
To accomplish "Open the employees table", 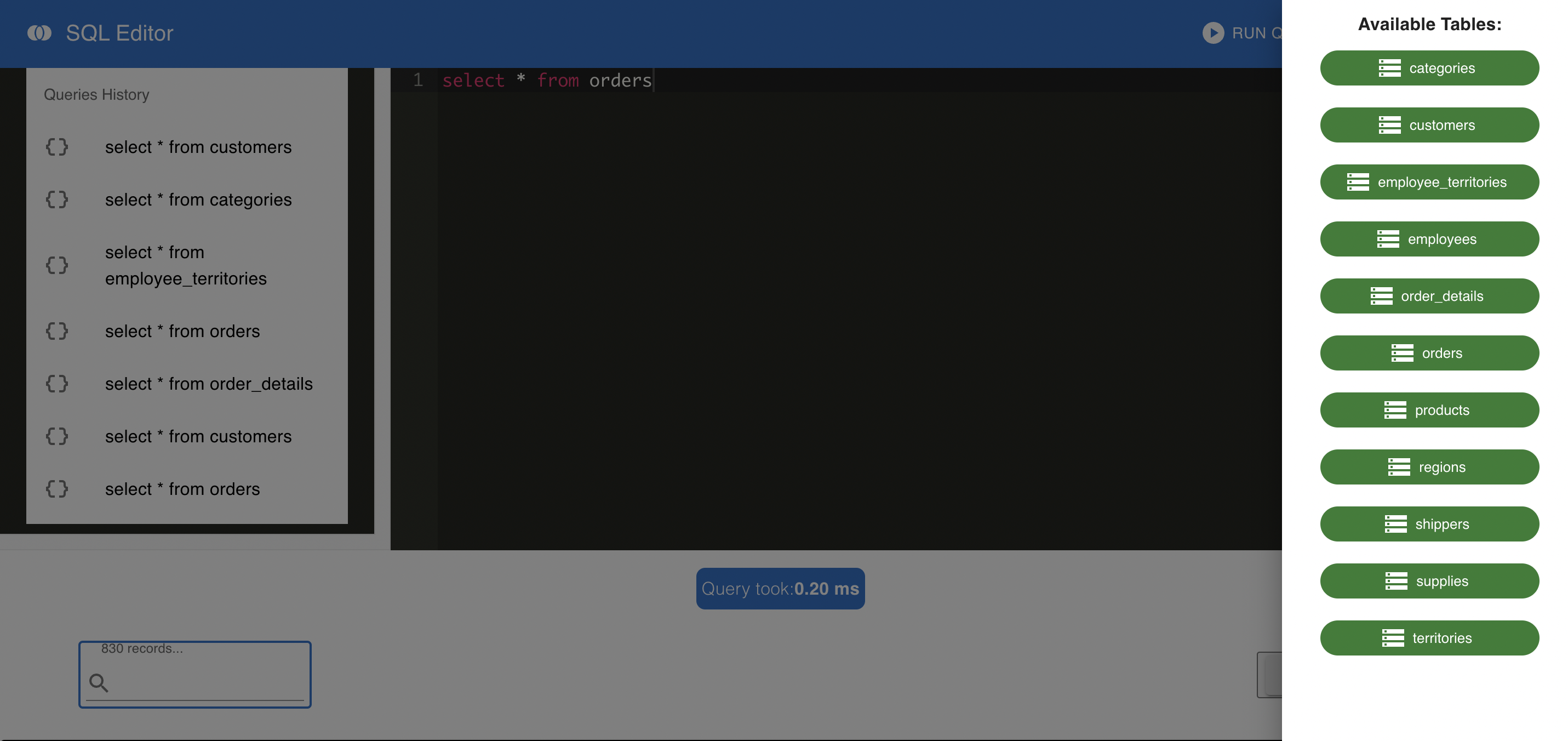I will 1429,239.
